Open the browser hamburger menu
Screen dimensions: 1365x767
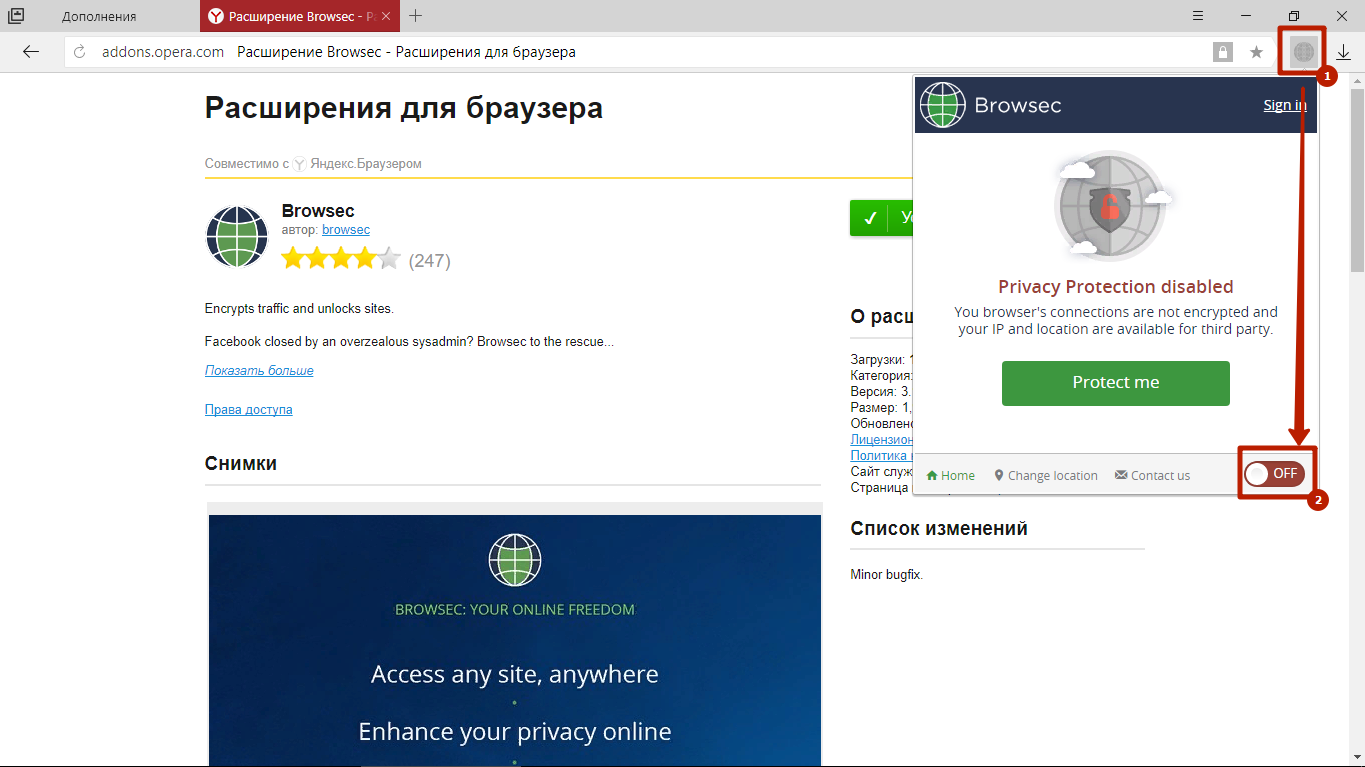pos(1199,16)
